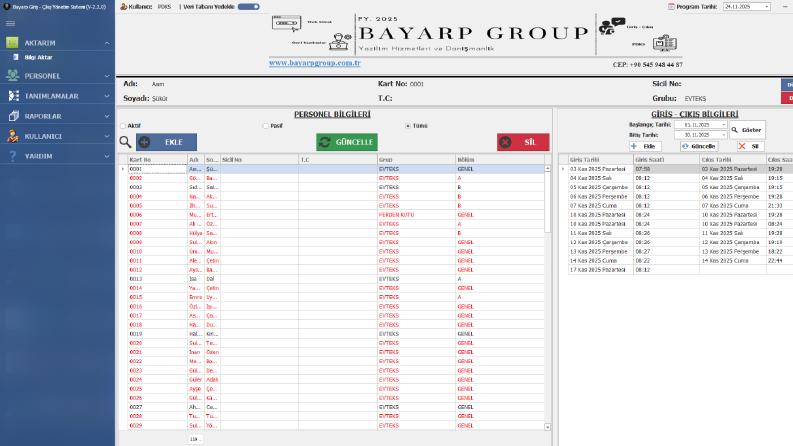Click the web browser illustration in the banner
The image size is (793, 446).
[286, 24]
